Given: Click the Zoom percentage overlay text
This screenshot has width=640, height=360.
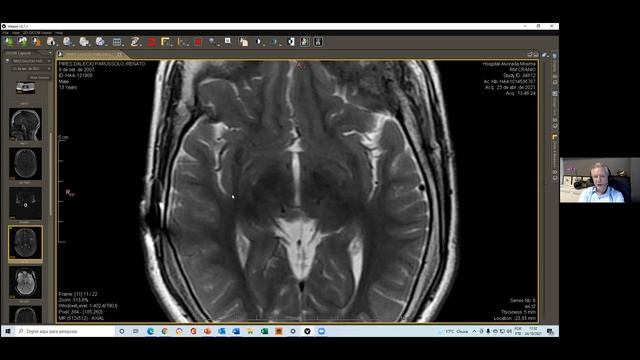Looking at the screenshot, I should tap(73, 300).
